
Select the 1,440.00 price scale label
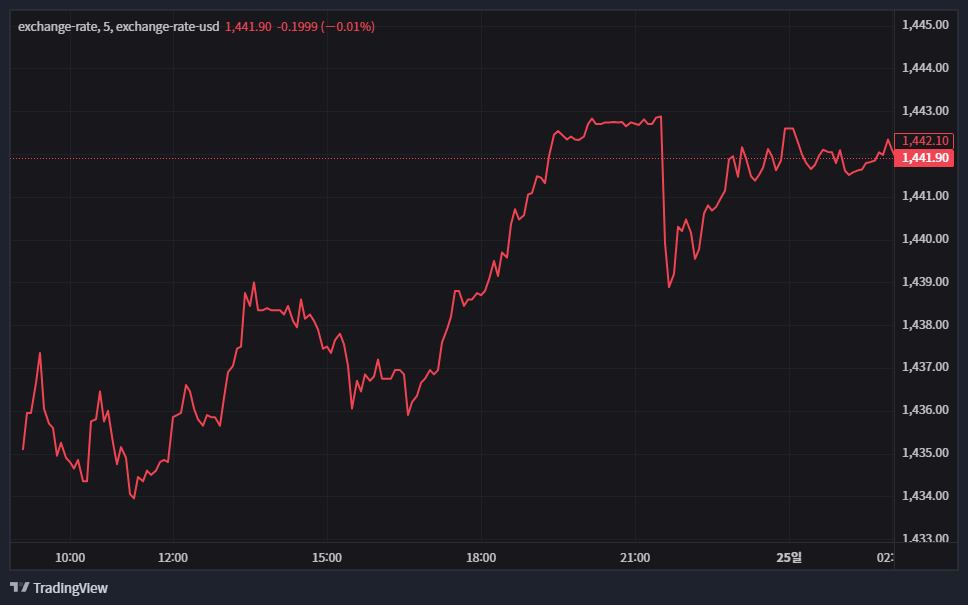coord(925,239)
